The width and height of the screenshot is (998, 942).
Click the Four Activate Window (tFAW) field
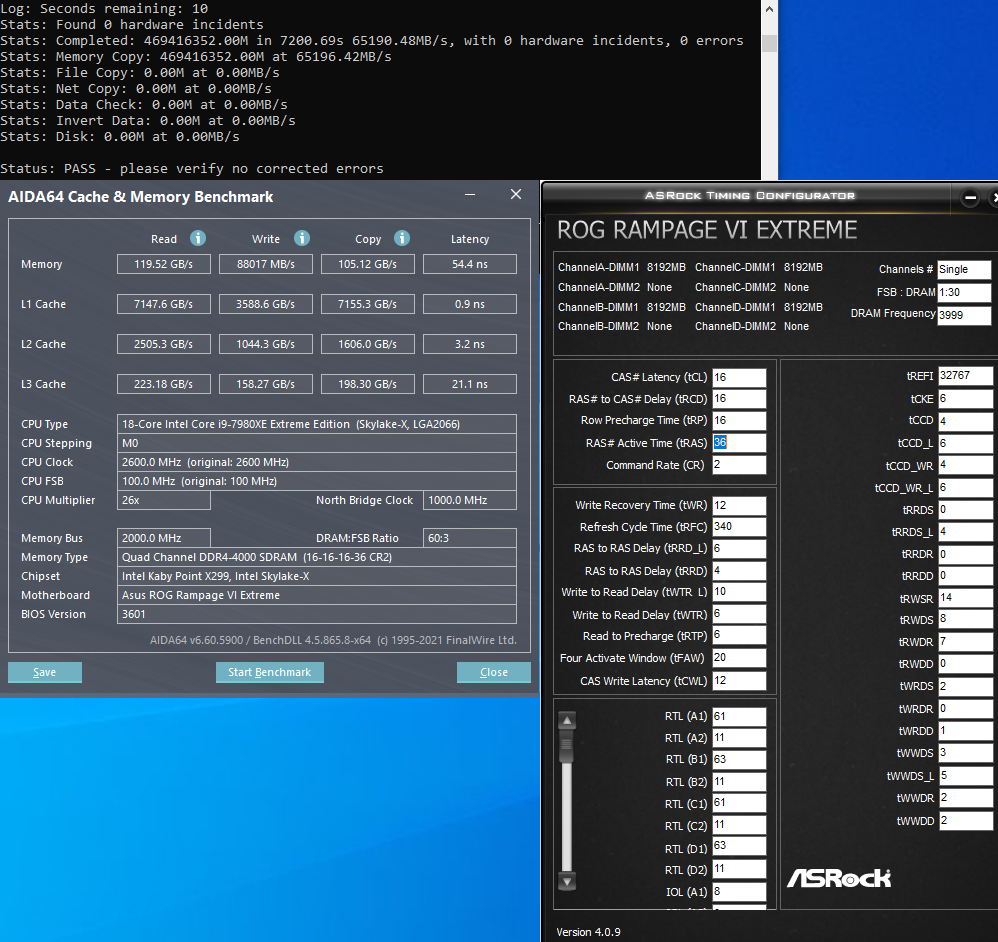[x=739, y=658]
